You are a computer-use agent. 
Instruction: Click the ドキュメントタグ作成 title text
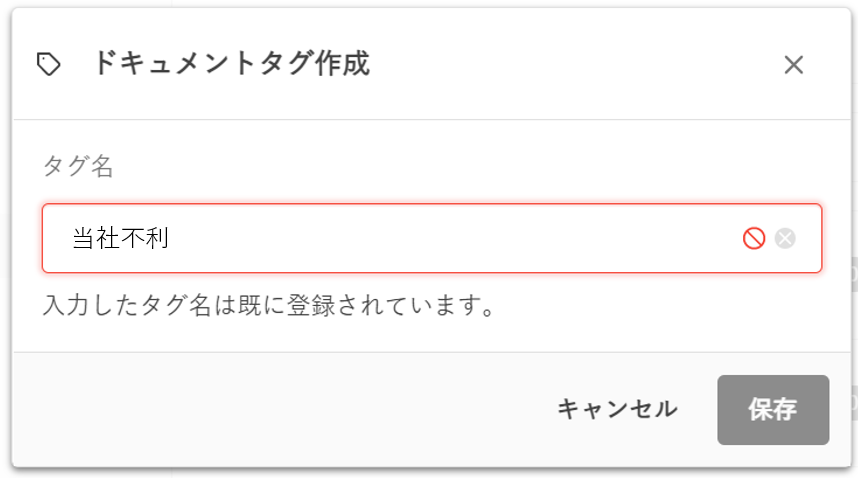[231, 65]
